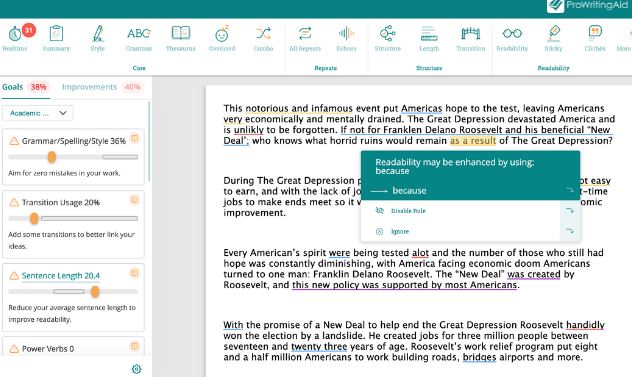The height and width of the screenshot is (377, 632).
Task: Open info icon on Grammar/Spelling/Style card
Action: click(x=135, y=138)
